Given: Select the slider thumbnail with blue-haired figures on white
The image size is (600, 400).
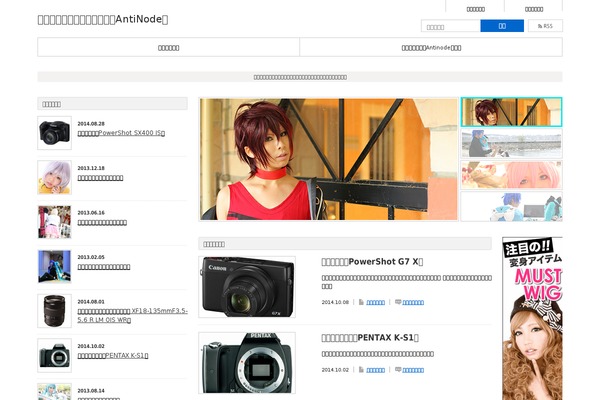Looking at the screenshot, I should coord(511,207).
